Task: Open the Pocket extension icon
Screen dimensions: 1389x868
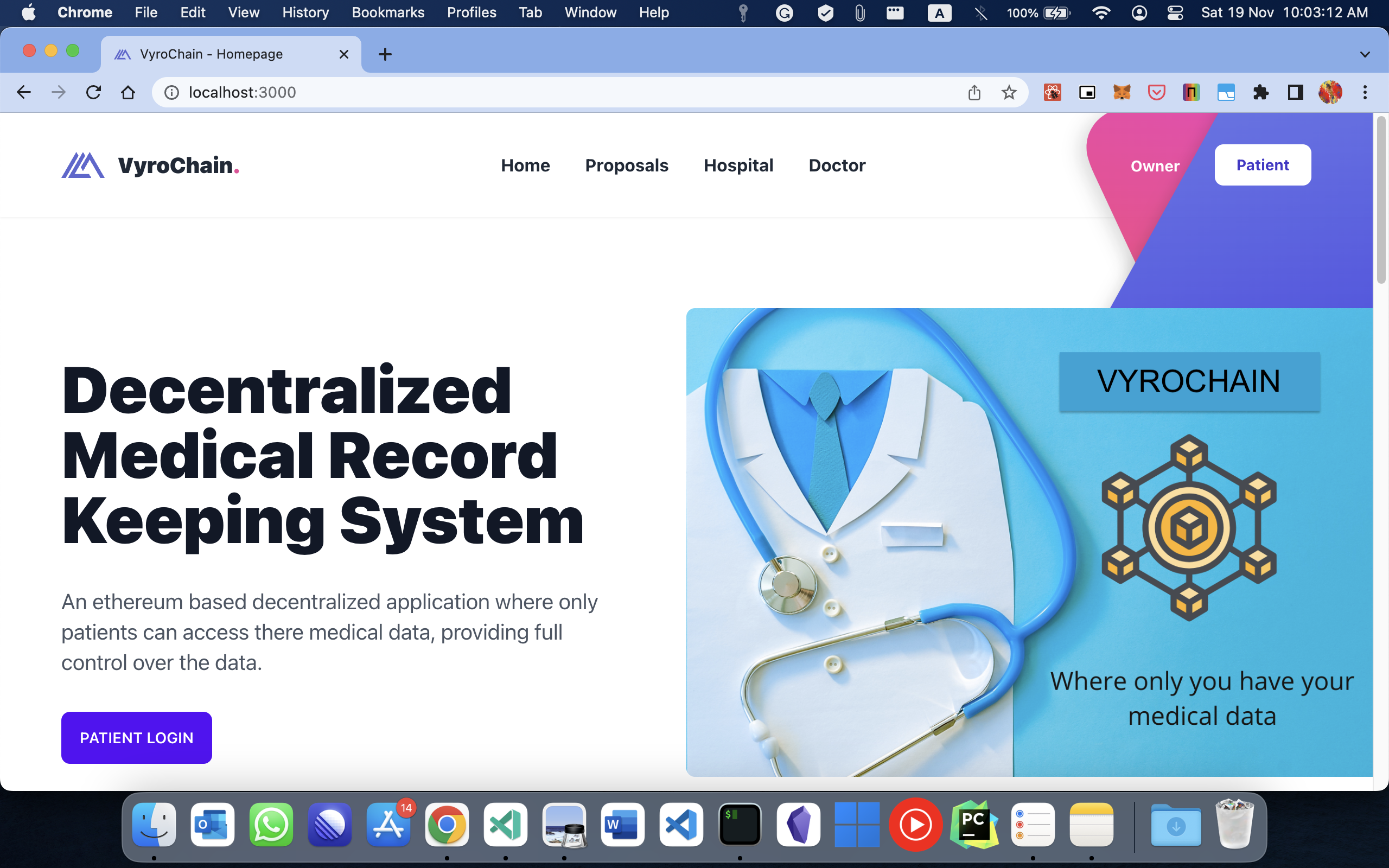Action: click(1156, 92)
